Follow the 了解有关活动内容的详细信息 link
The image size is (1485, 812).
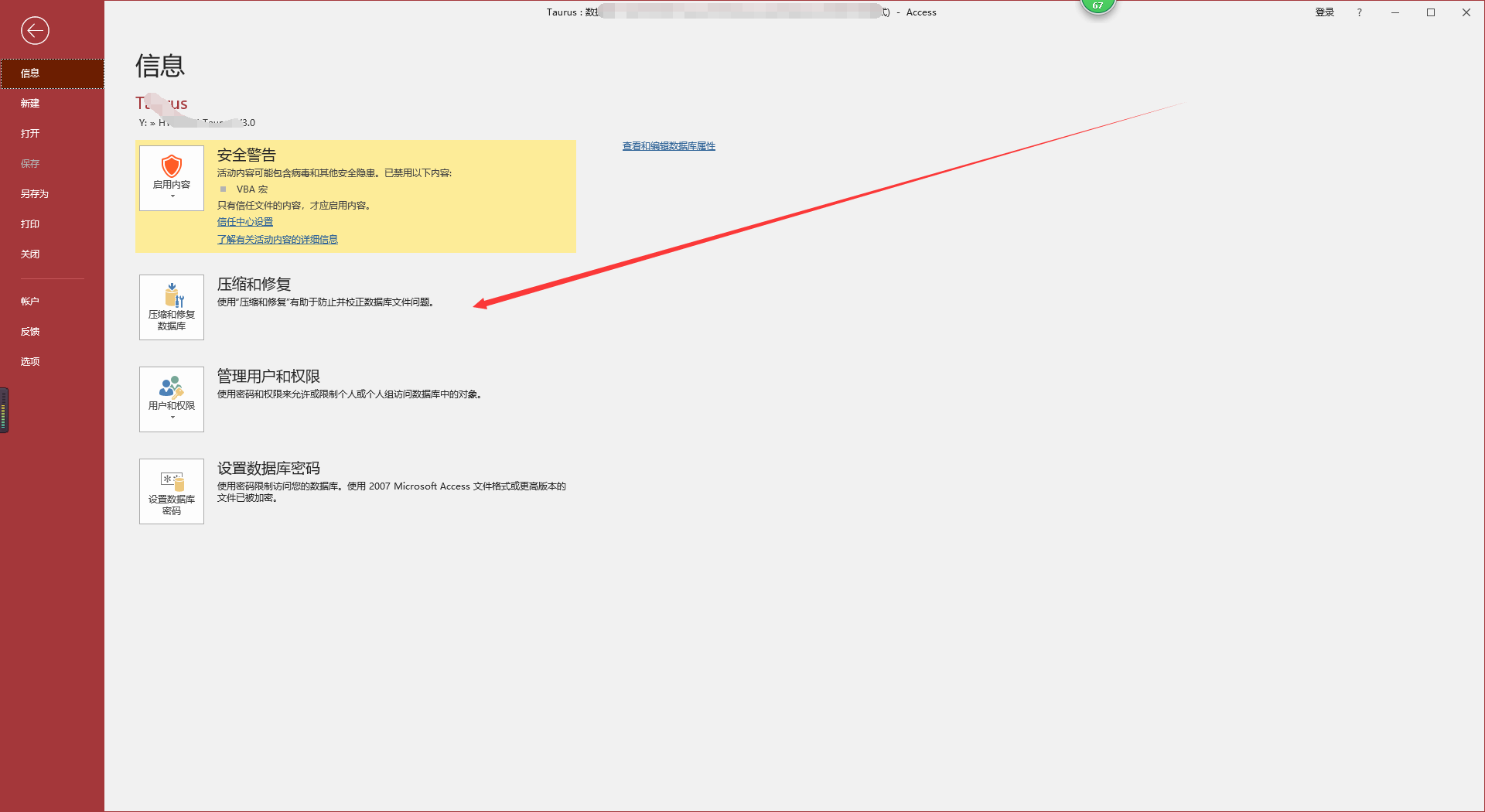[x=278, y=240]
